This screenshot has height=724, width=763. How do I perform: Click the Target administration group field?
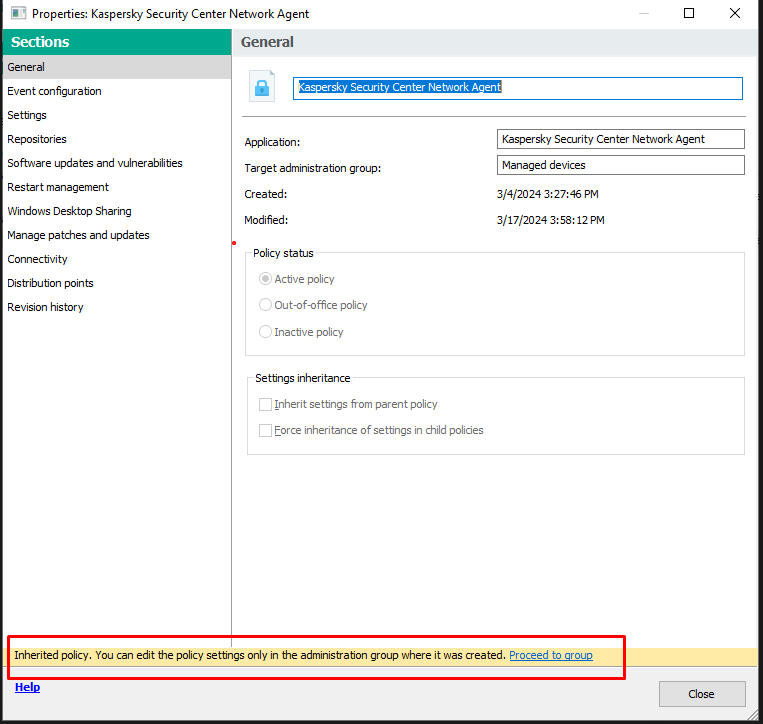tap(620, 165)
